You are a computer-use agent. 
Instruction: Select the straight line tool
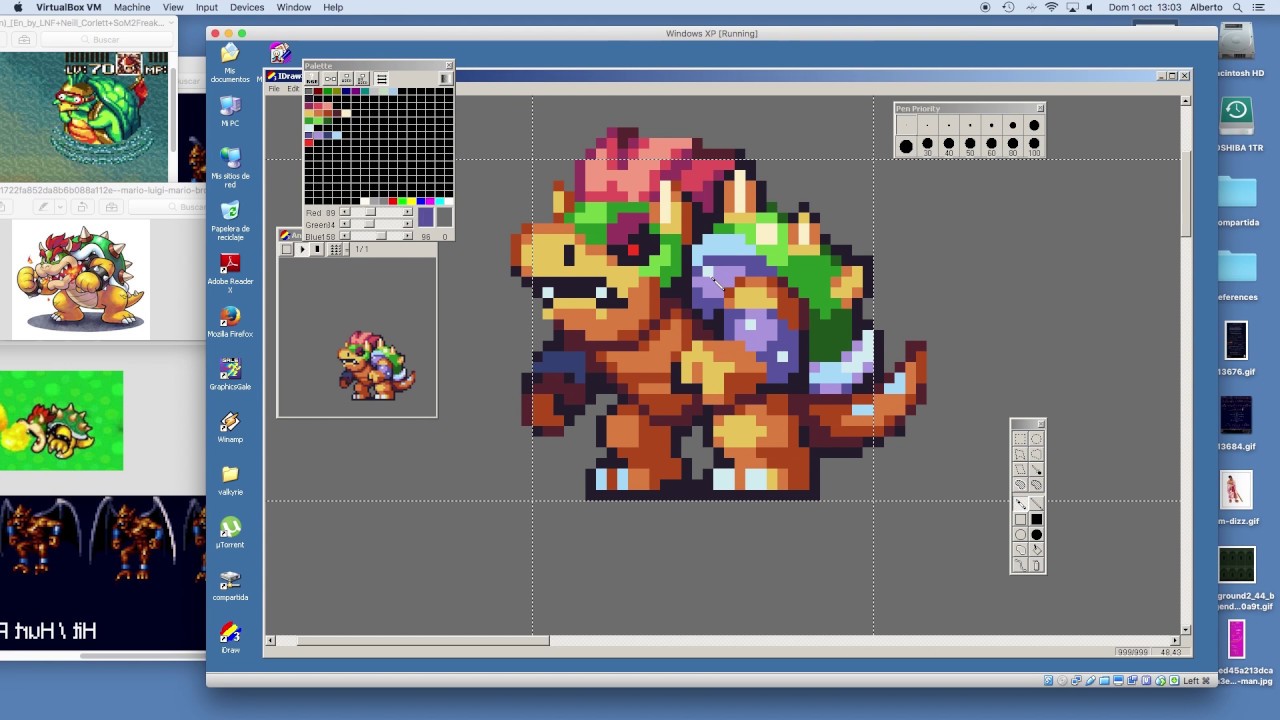(1036, 503)
